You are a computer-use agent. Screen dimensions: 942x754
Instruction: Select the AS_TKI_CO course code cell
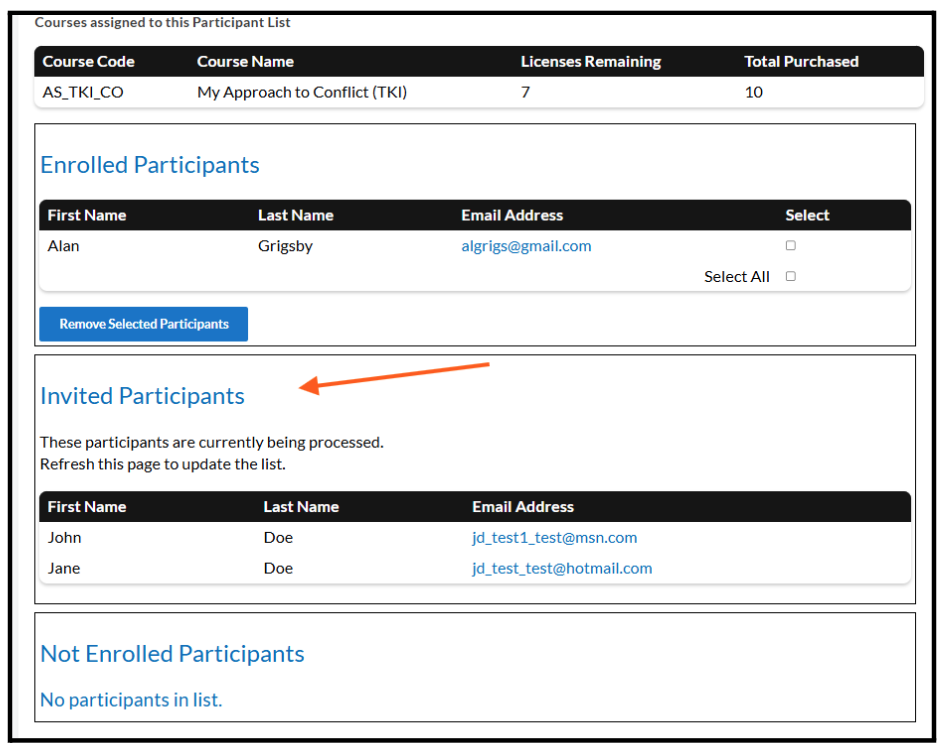coord(83,92)
